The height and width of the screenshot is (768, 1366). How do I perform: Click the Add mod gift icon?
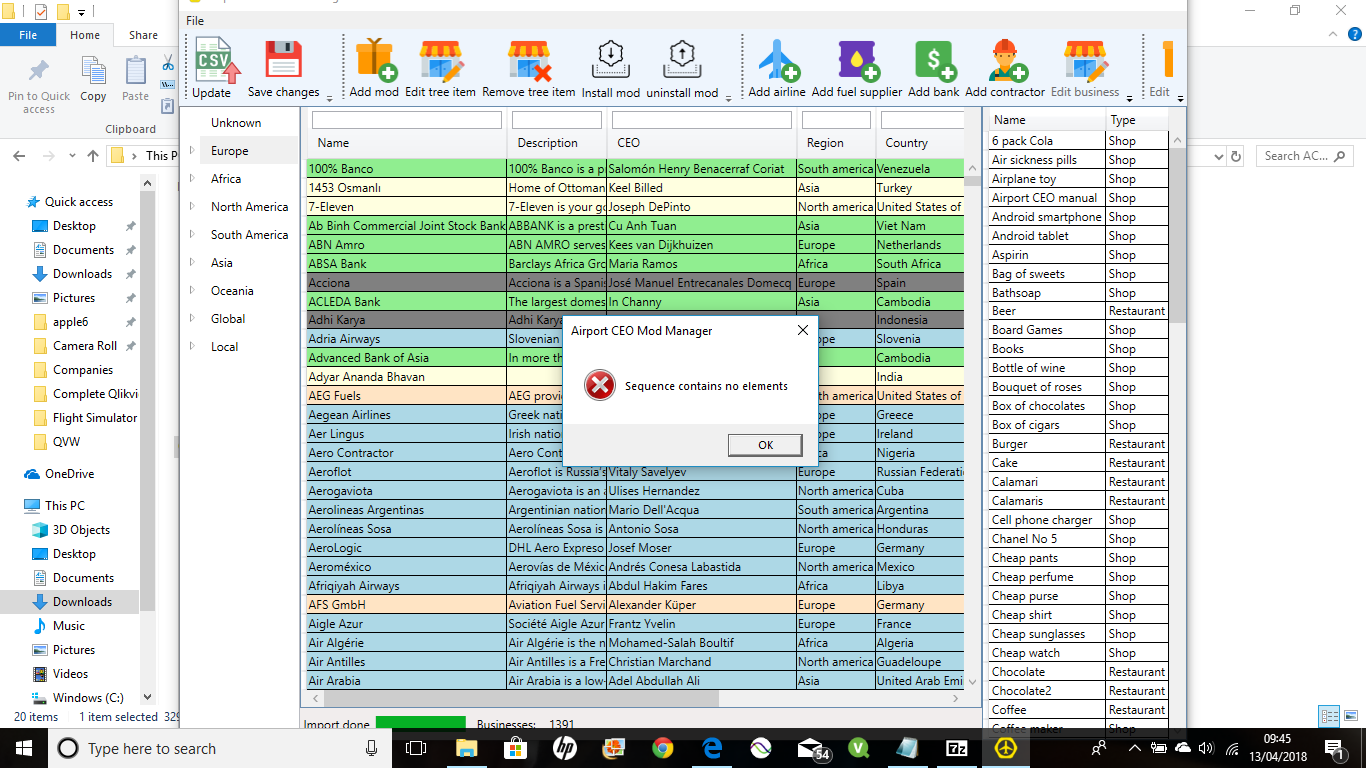375,60
